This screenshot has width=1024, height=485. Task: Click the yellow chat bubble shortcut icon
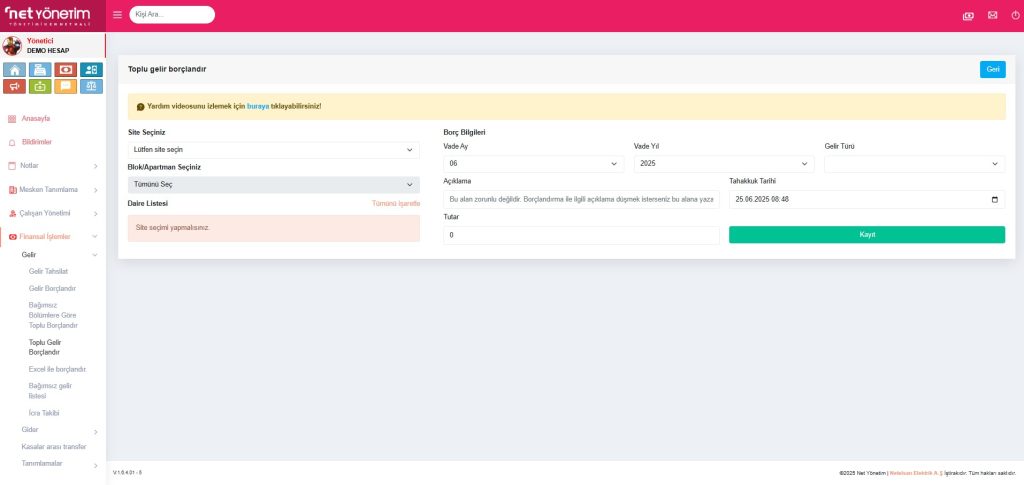tap(66, 86)
